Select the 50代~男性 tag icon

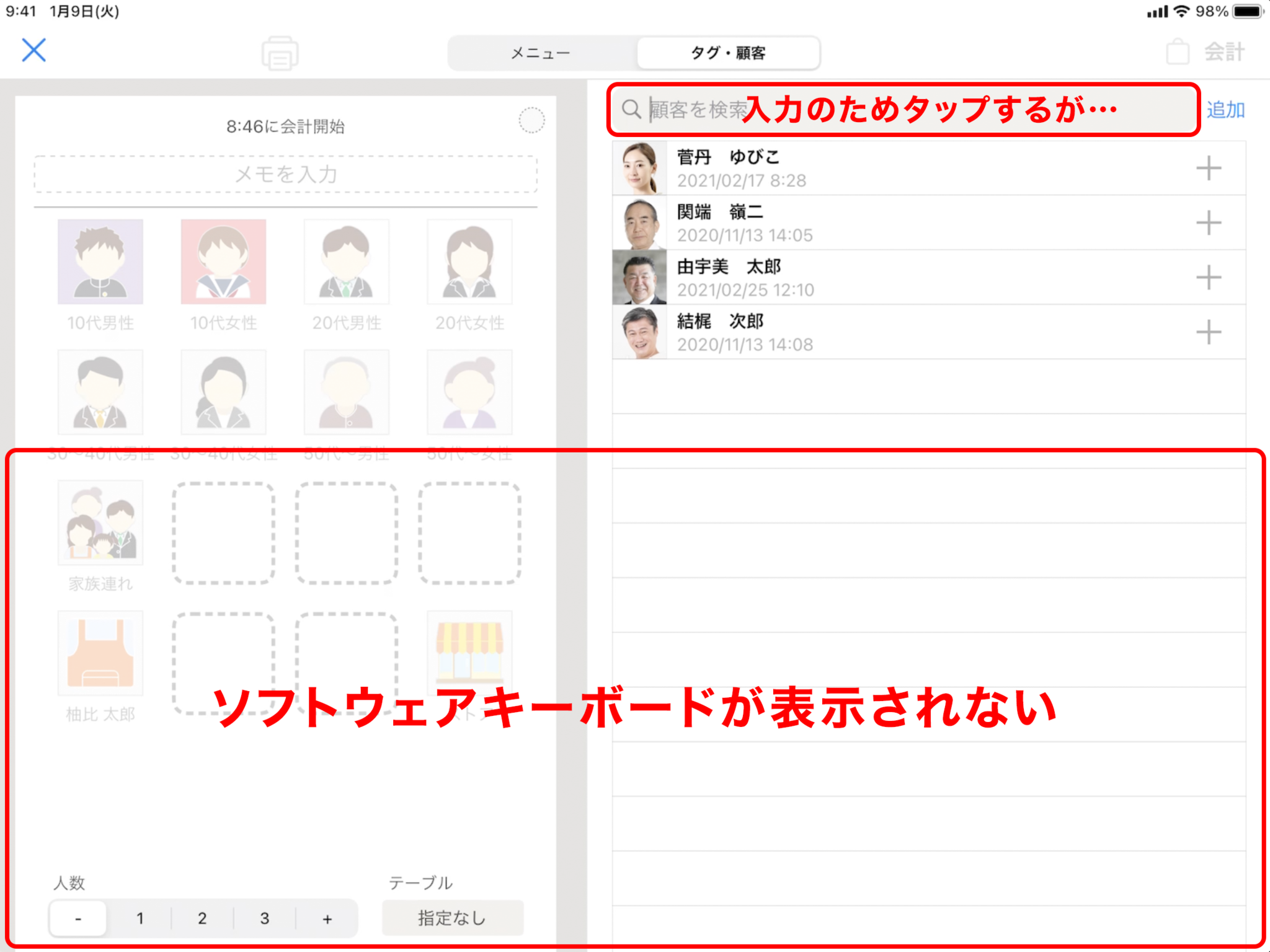tap(347, 392)
